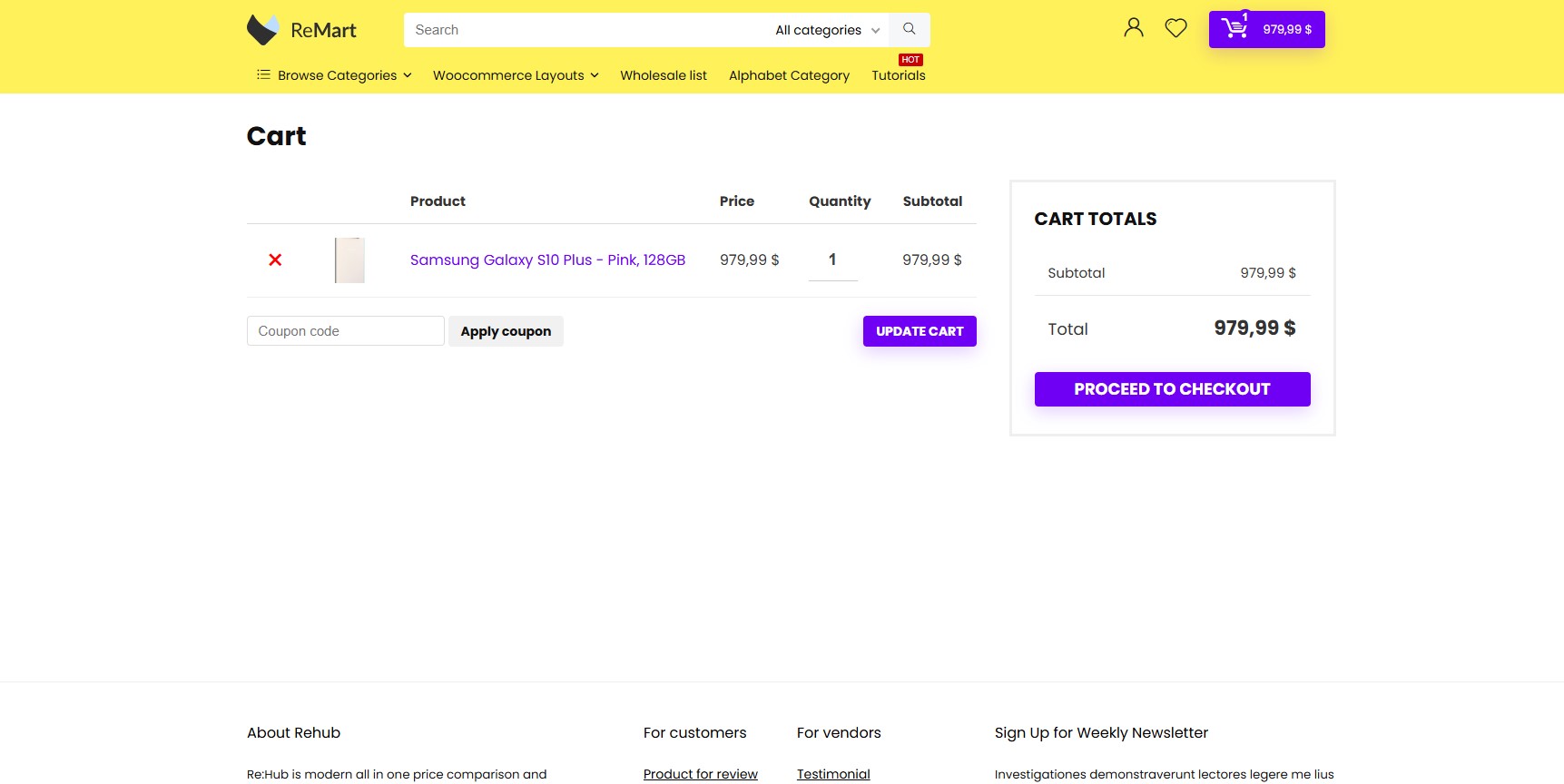1564x784 pixels.
Task: Open Product for review footer link
Action: click(x=701, y=774)
